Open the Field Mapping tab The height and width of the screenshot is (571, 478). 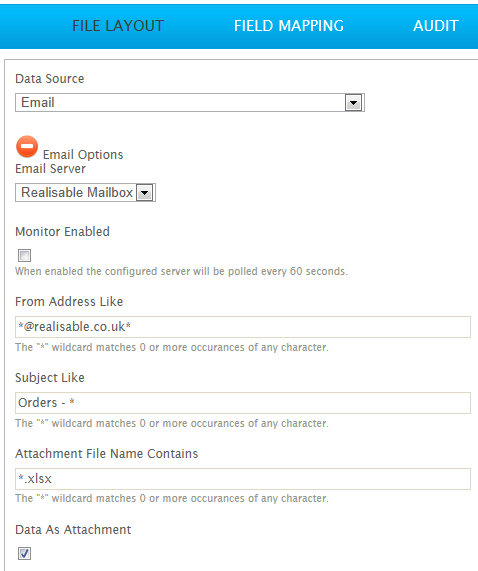point(289,26)
